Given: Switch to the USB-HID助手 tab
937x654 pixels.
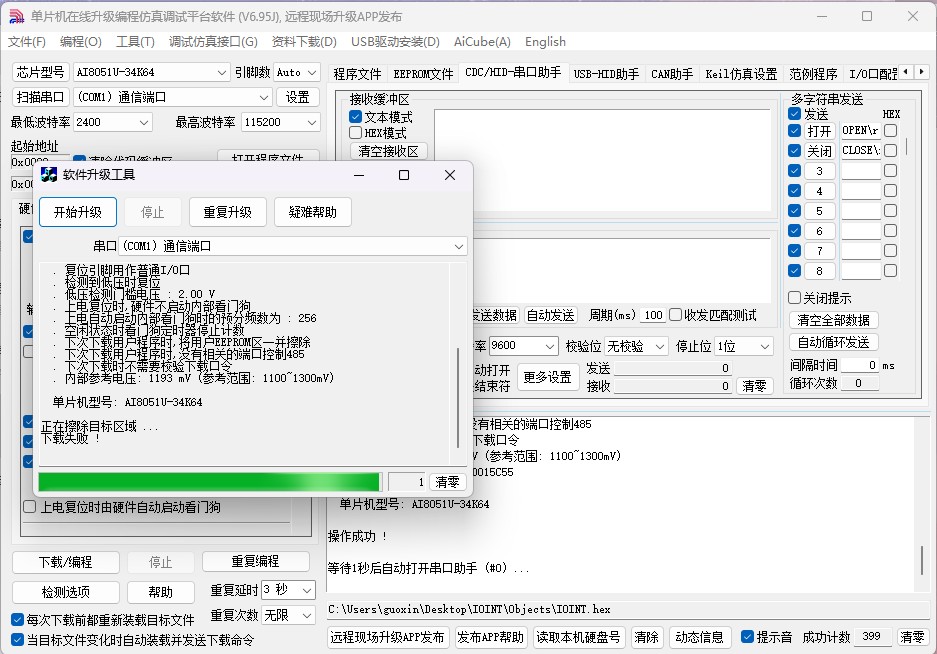Looking at the screenshot, I should point(606,74).
